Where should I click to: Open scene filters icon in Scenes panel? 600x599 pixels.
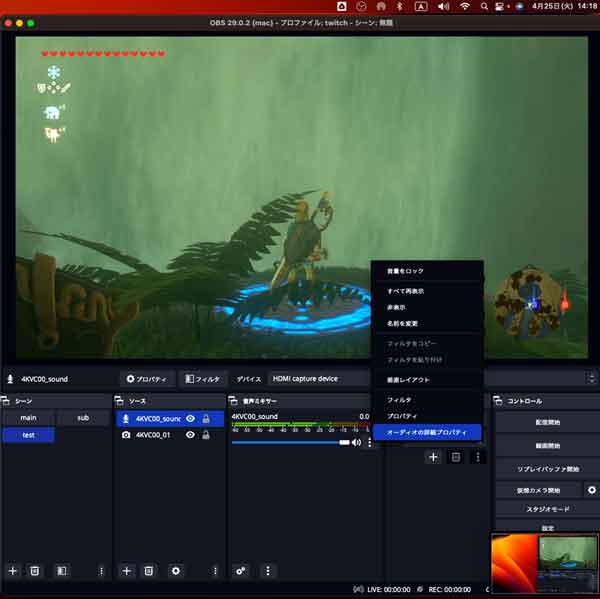(x=62, y=571)
